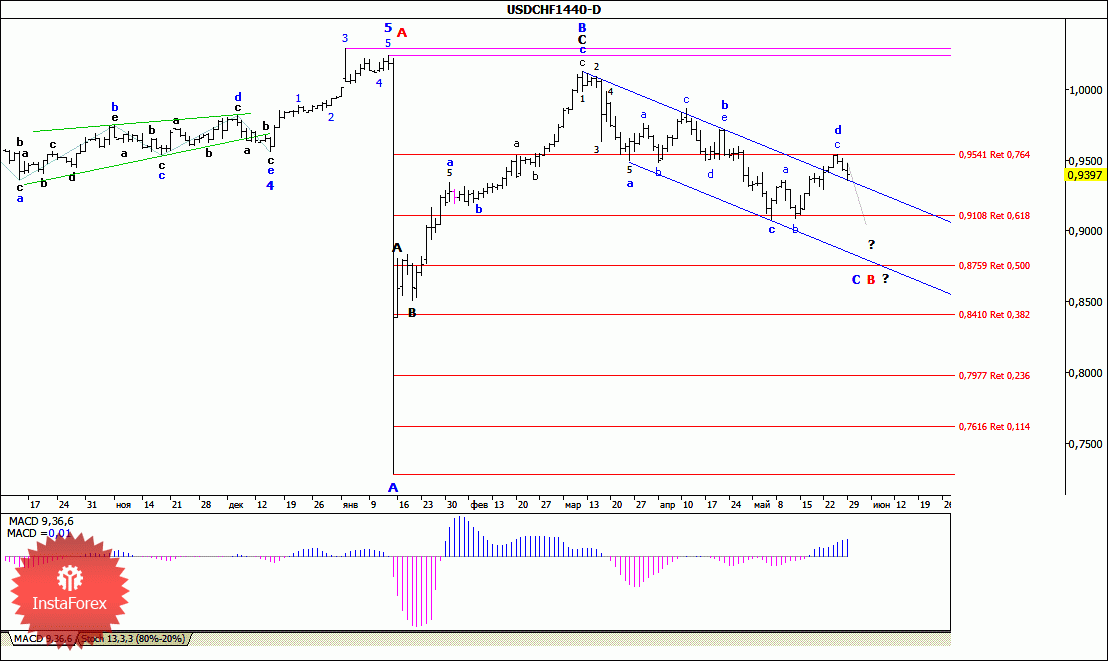Click the 'янв' date on the time axis

(350, 505)
